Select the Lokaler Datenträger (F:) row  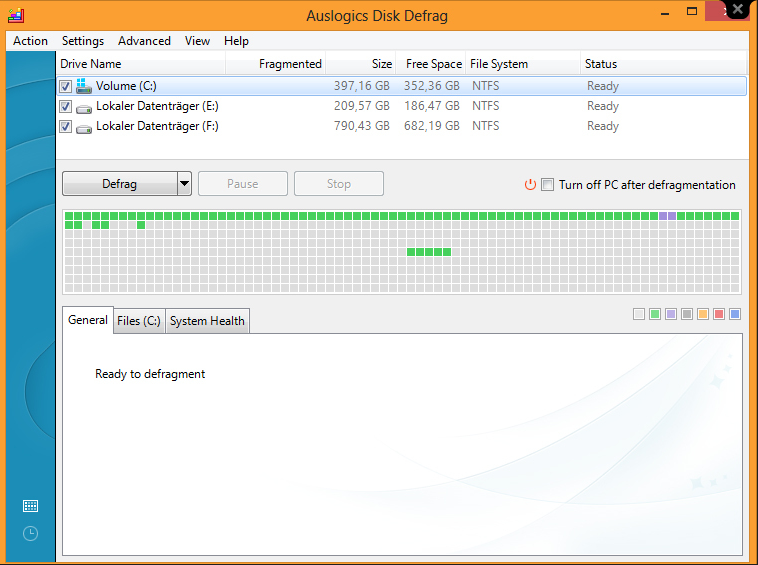click(x=402, y=126)
